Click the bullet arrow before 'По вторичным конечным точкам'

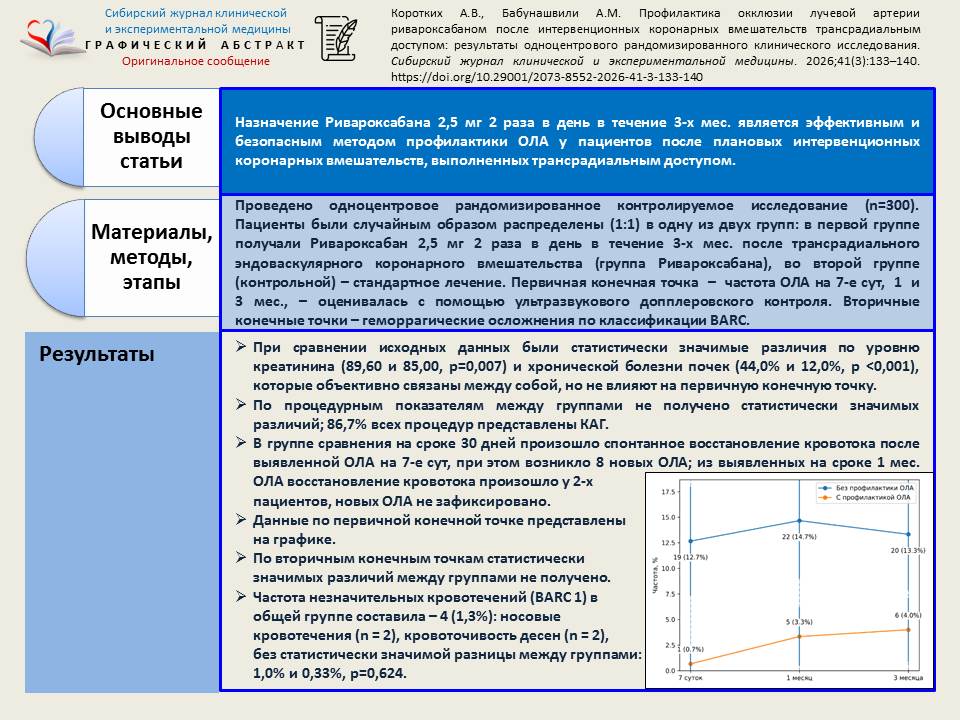click(241, 558)
